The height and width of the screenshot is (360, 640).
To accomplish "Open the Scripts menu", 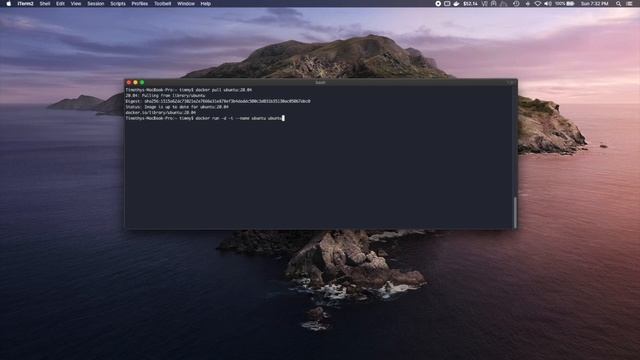I will [118, 4].
